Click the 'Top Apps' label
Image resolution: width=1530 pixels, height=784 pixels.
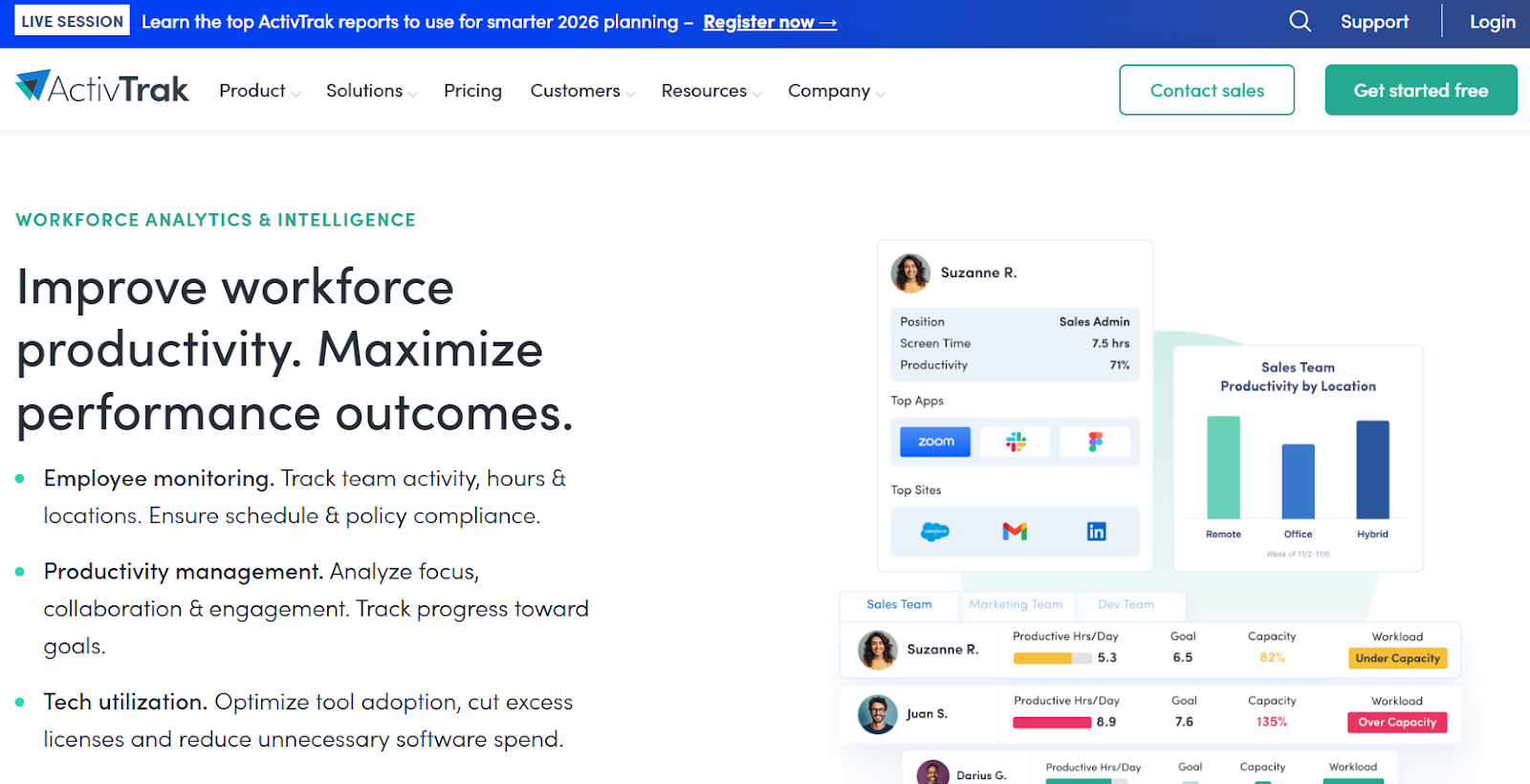coord(917,401)
